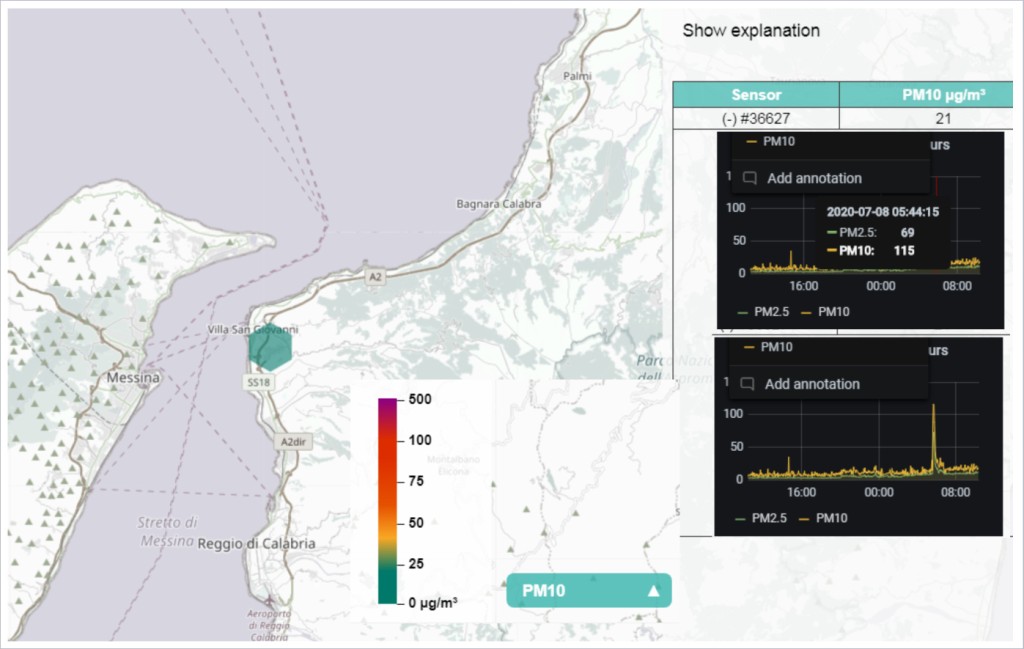Click PM10 series label atop upper chart

coord(771,141)
